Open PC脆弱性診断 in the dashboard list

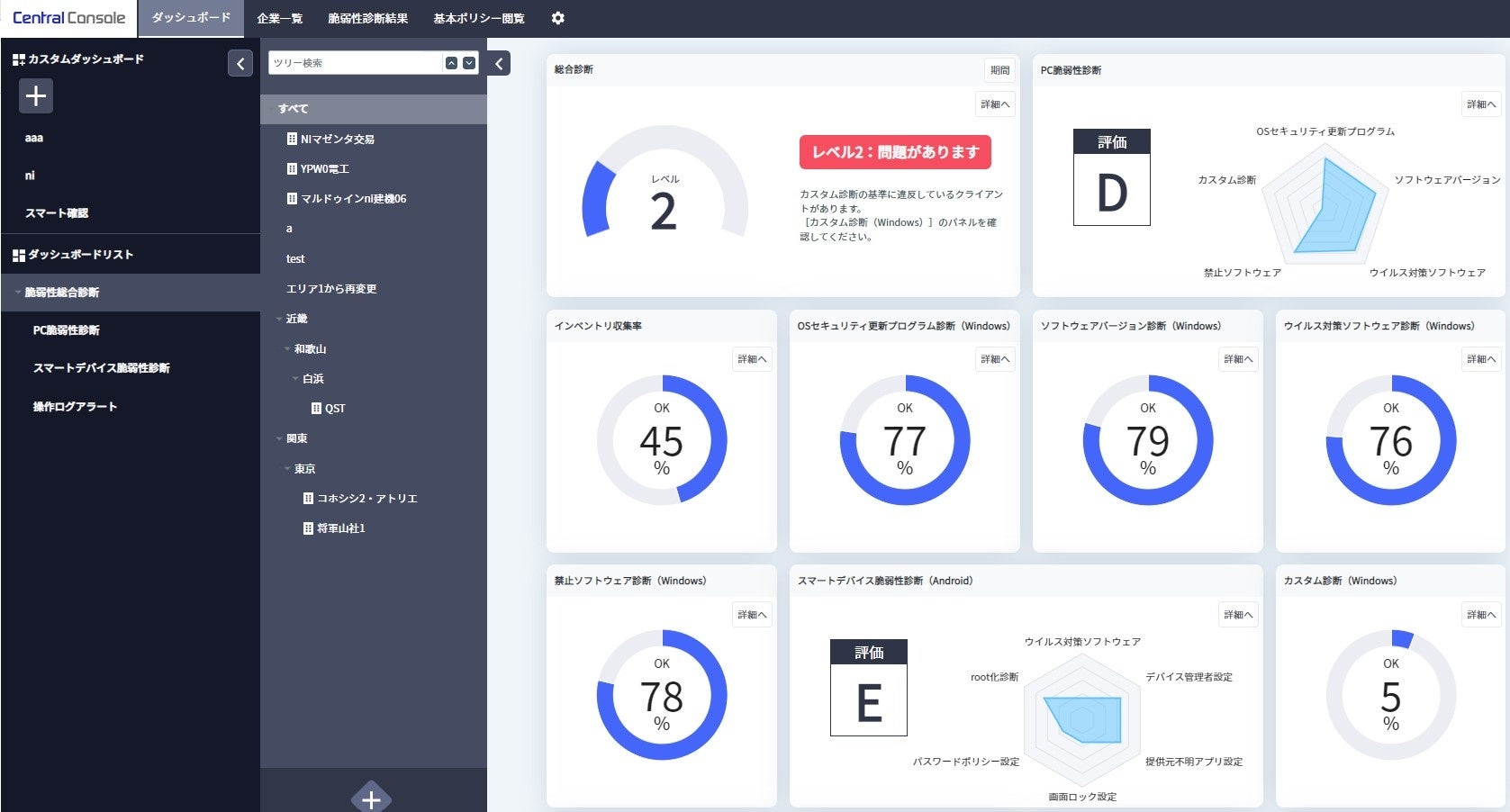[x=67, y=330]
